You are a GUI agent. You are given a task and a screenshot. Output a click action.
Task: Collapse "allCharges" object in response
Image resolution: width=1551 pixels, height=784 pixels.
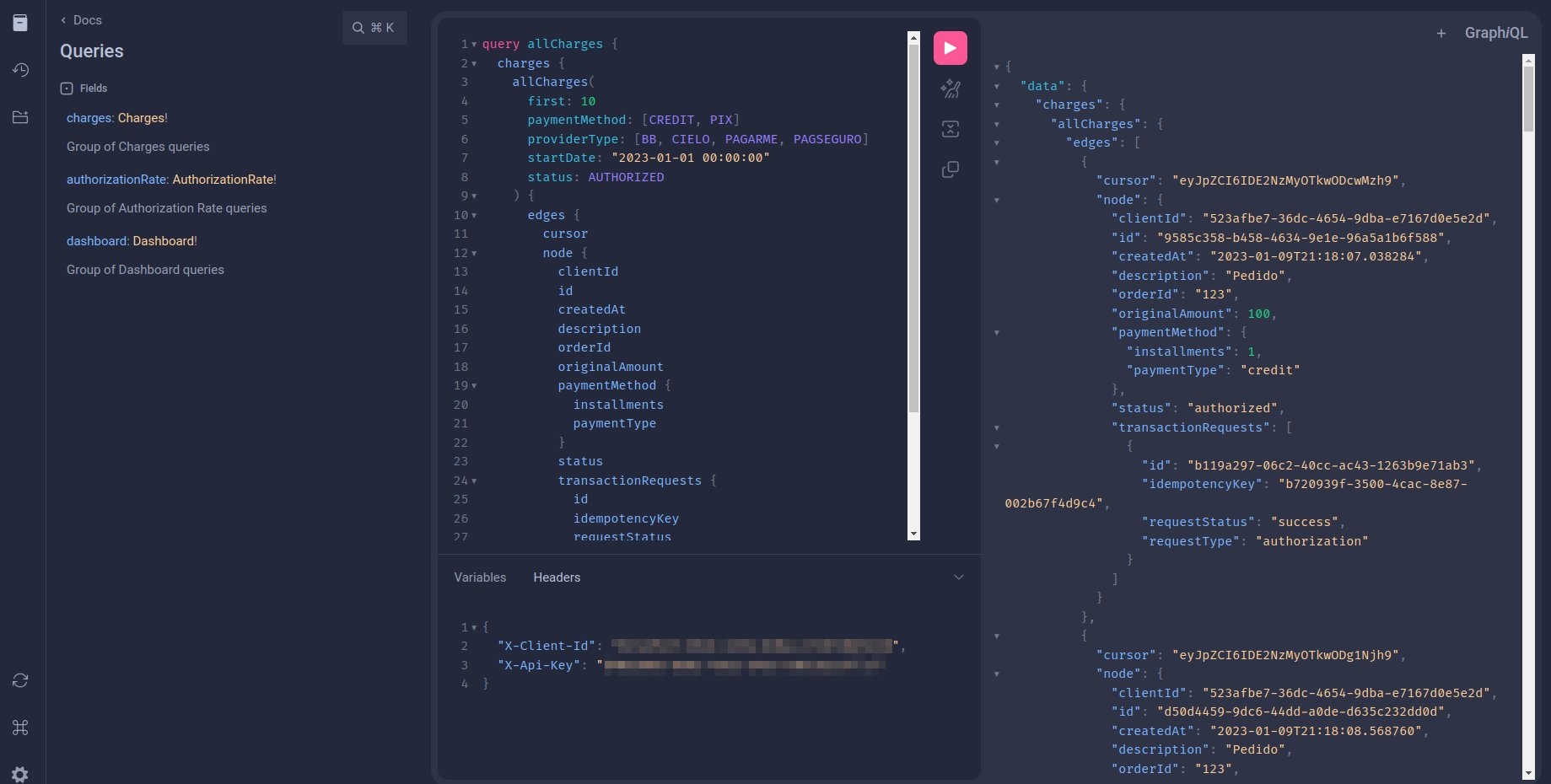(x=997, y=125)
